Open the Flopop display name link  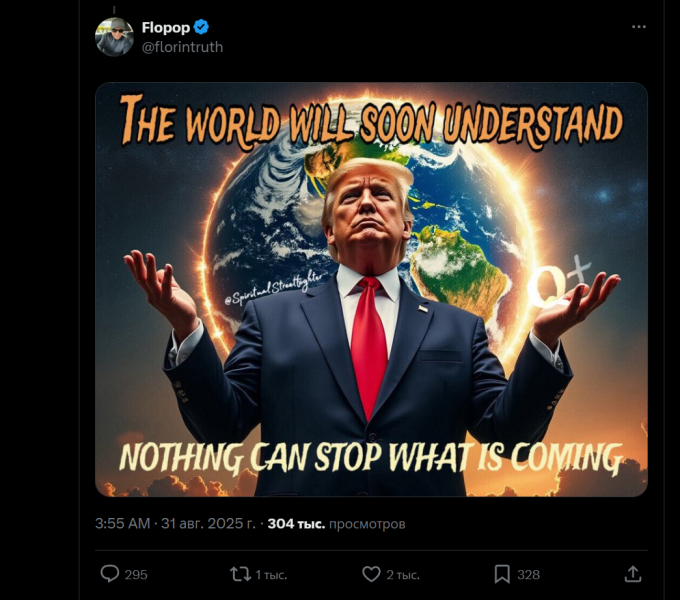pos(166,27)
